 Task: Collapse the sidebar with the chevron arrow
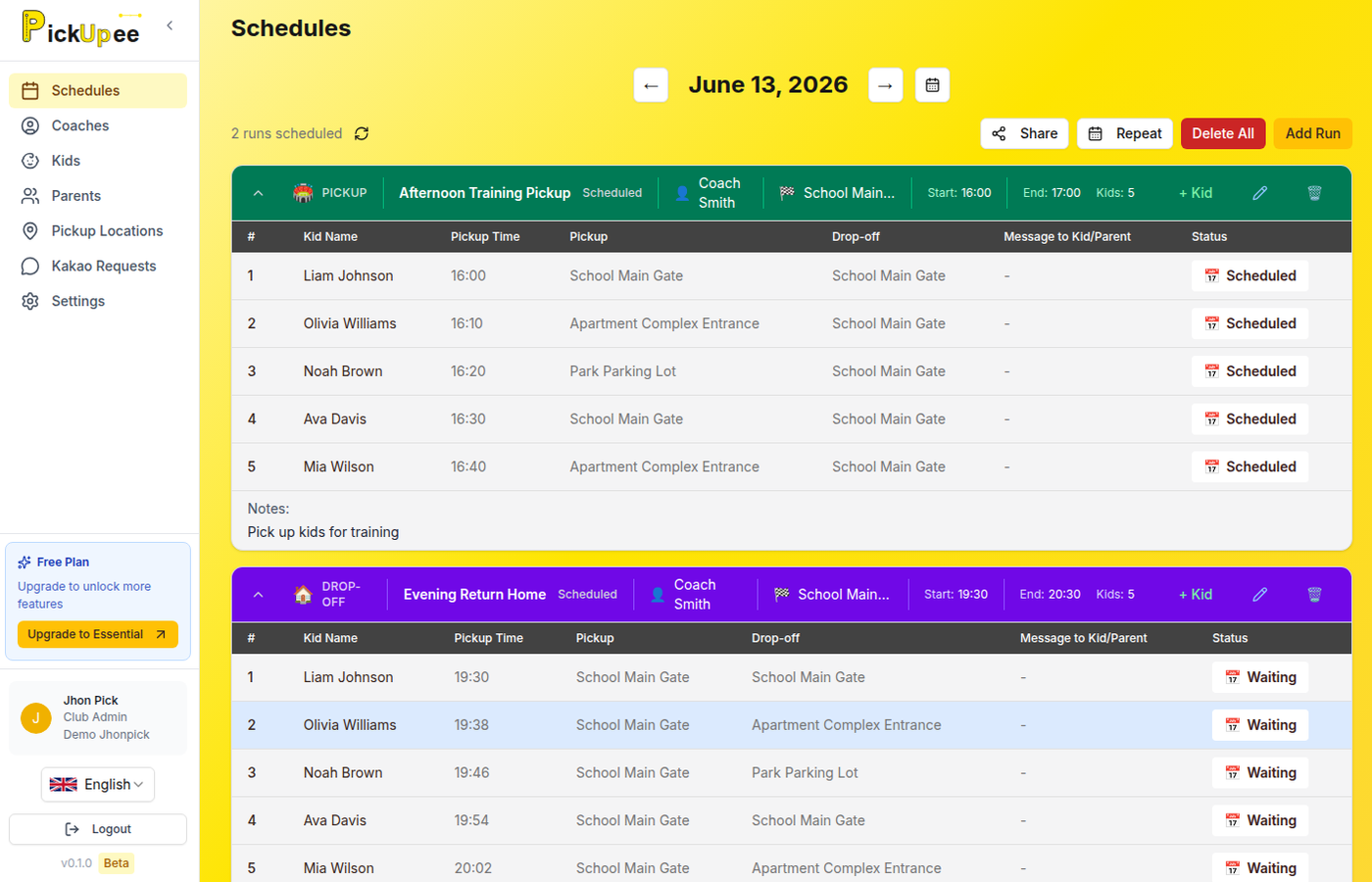[x=170, y=25]
